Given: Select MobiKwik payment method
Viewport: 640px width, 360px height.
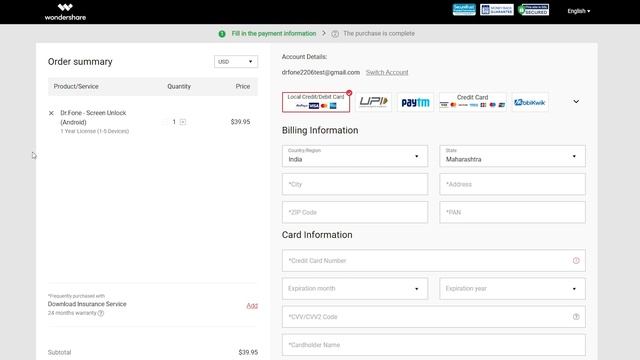Looking at the screenshot, I should (x=530, y=102).
